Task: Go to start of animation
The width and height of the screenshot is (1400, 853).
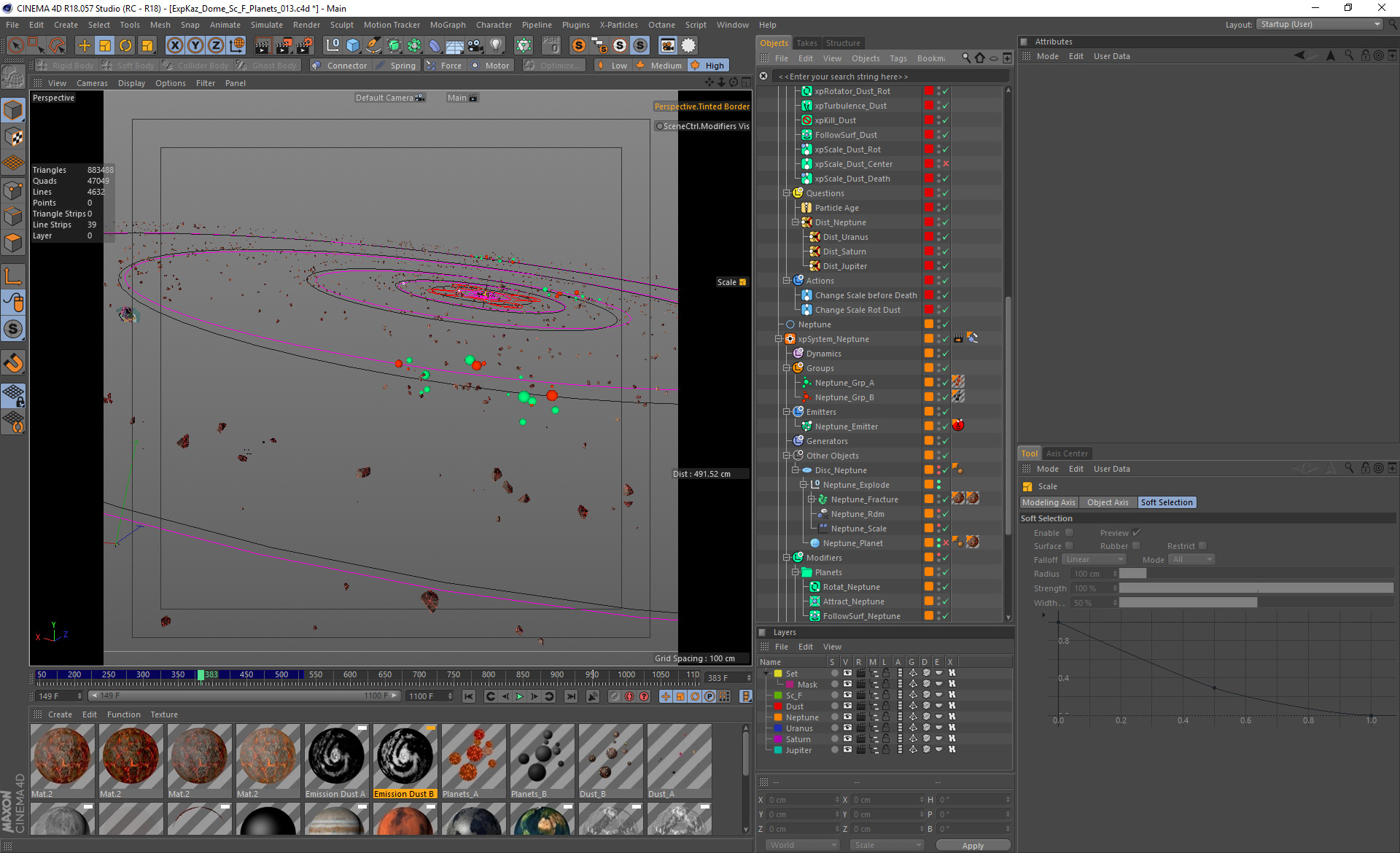Action: click(468, 697)
